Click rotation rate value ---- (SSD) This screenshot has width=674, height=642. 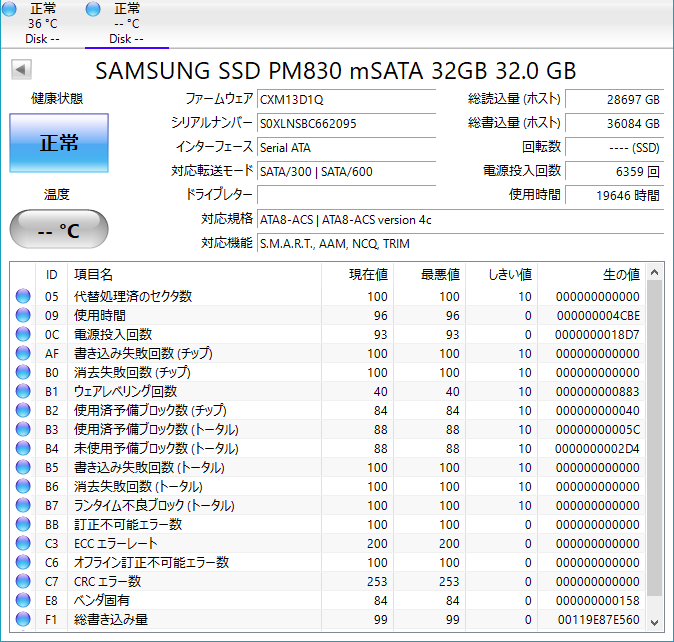pos(614,148)
